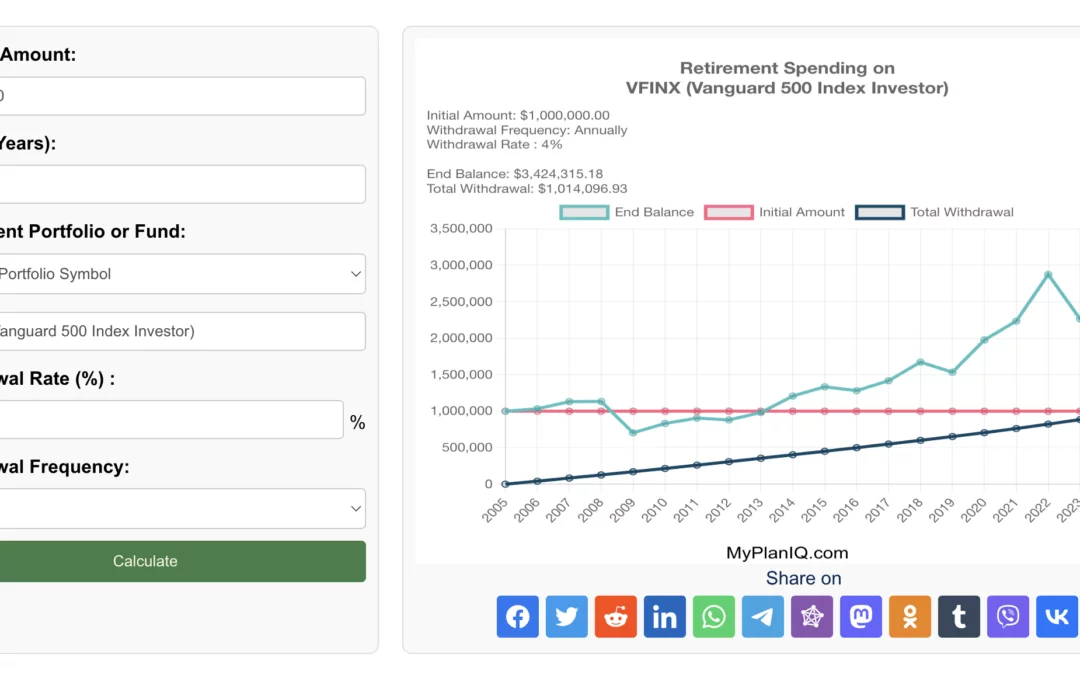Share the chart via Viber
Viewport: 1080px width, 675px height.
pos(1008,616)
